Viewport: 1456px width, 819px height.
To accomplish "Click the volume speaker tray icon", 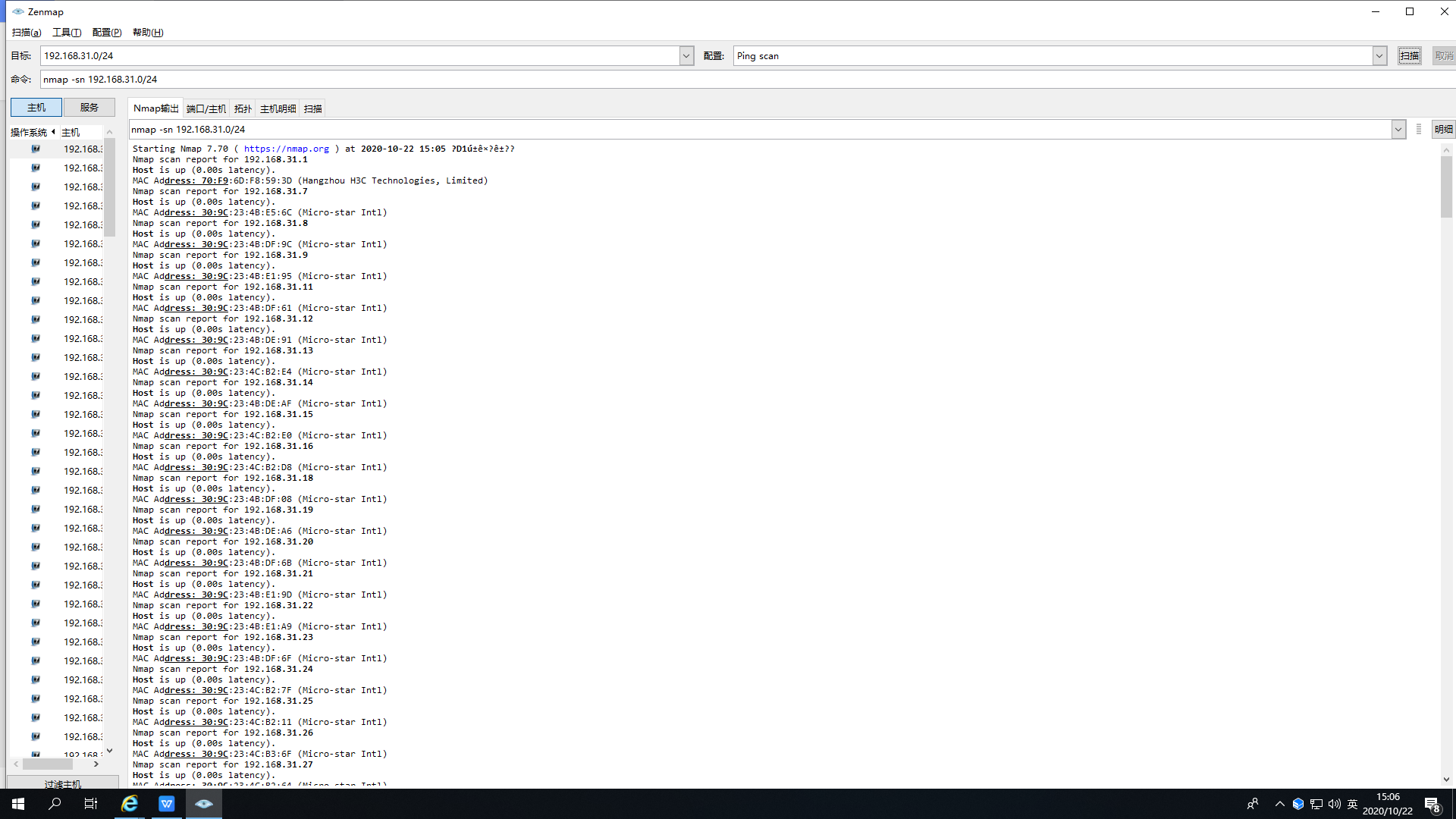I will [1334, 804].
